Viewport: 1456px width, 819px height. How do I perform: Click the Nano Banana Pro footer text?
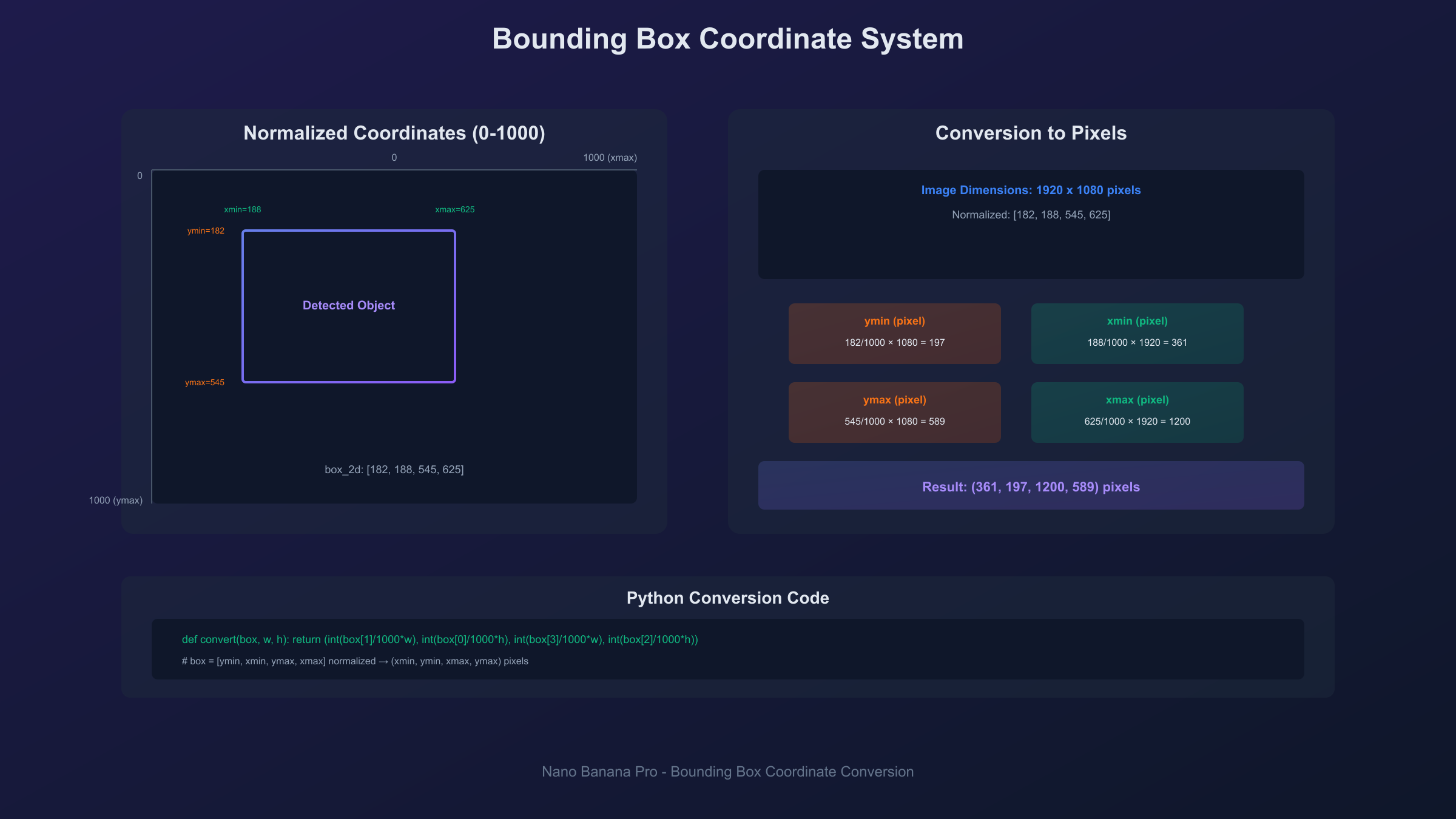727,772
